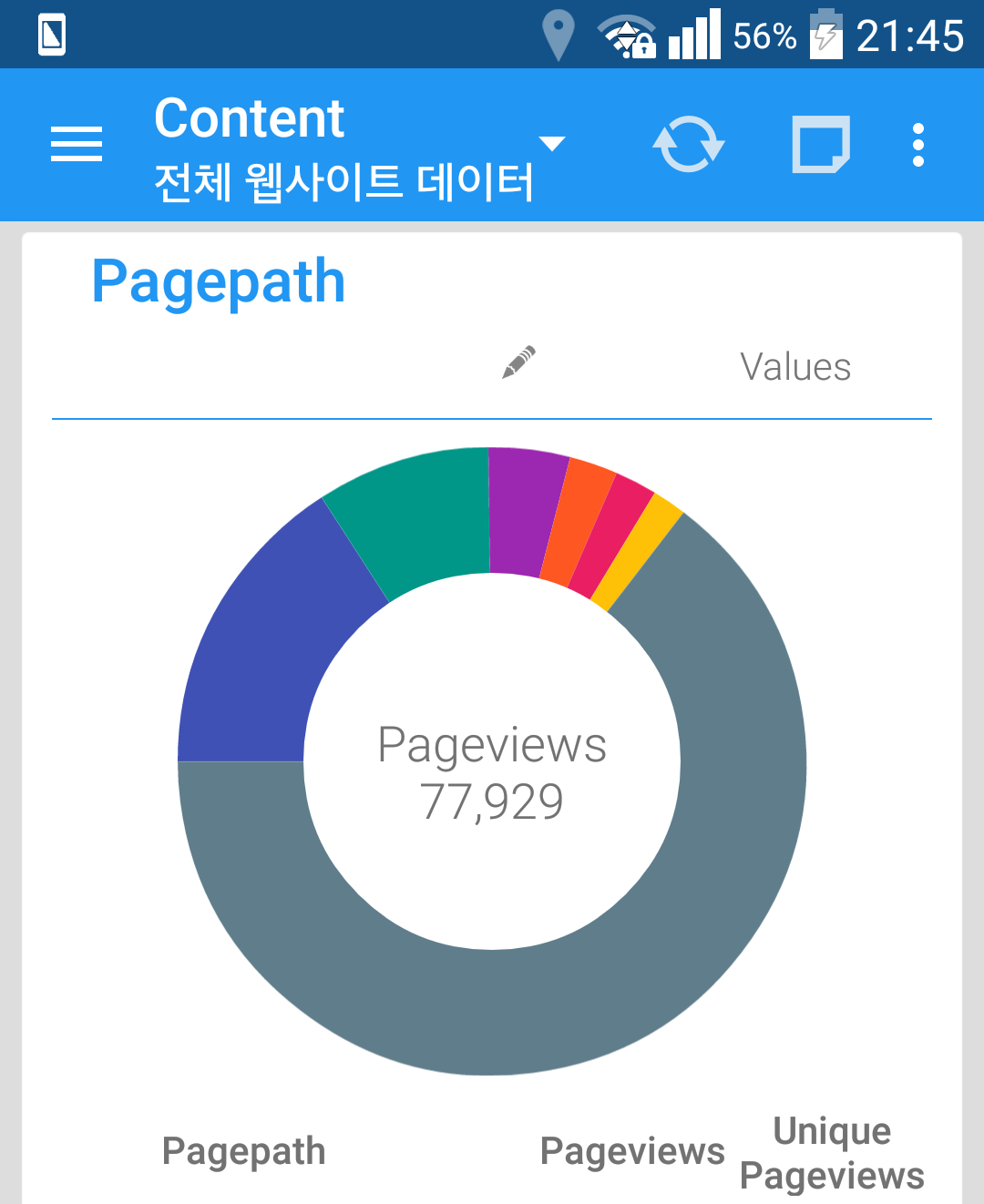Sort by the Pagepath table column

[243, 1151]
